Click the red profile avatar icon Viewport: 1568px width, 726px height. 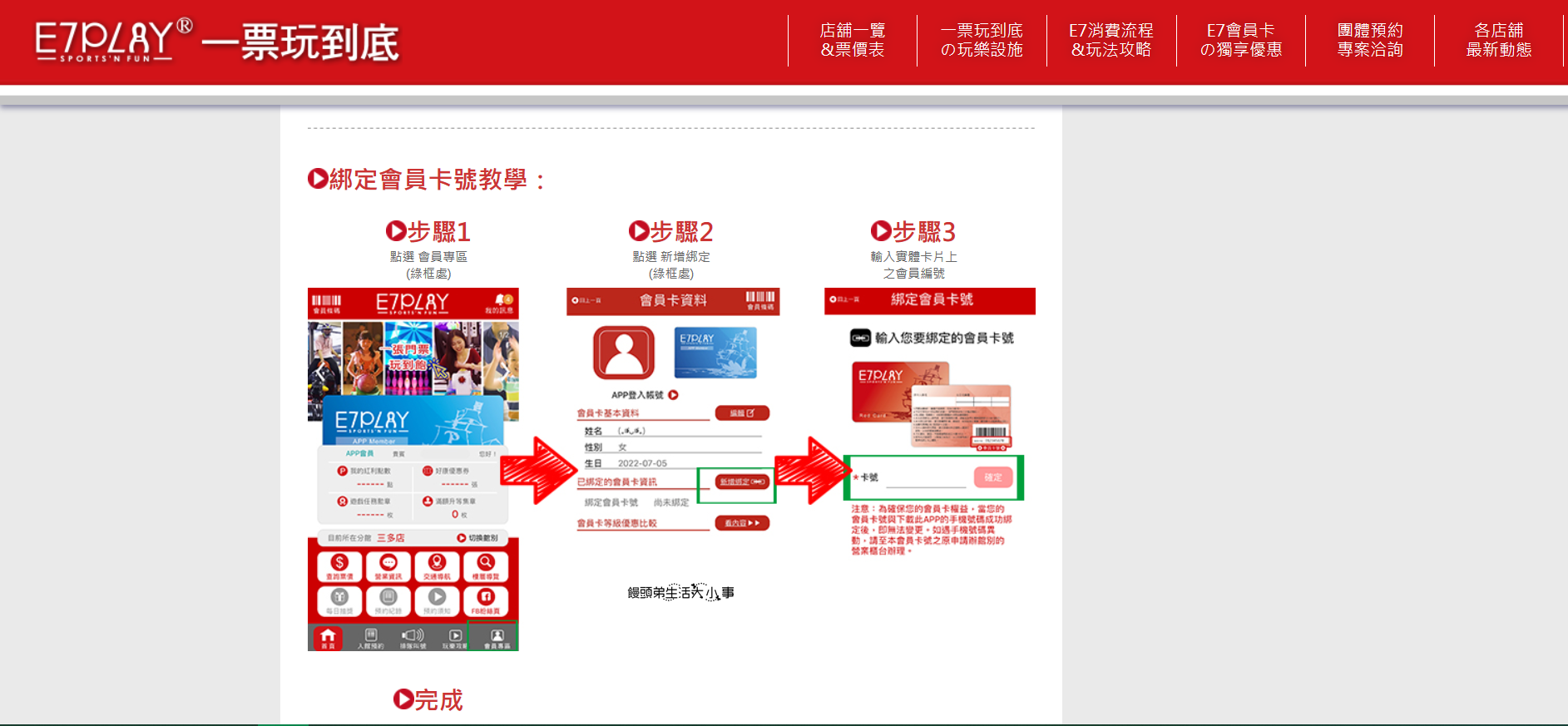click(624, 353)
